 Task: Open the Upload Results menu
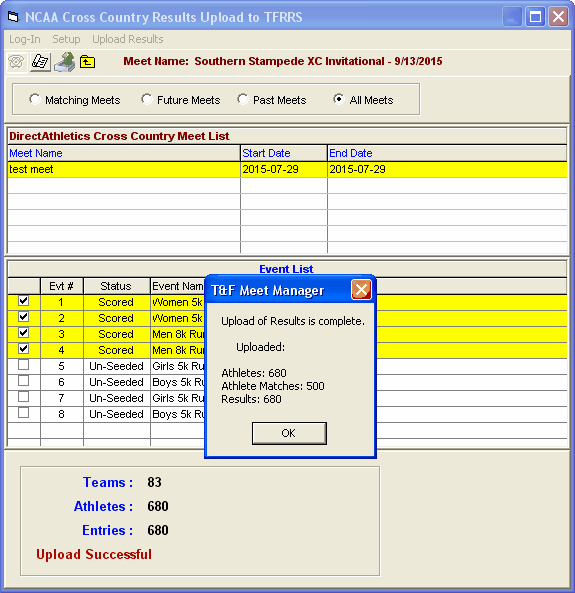128,39
